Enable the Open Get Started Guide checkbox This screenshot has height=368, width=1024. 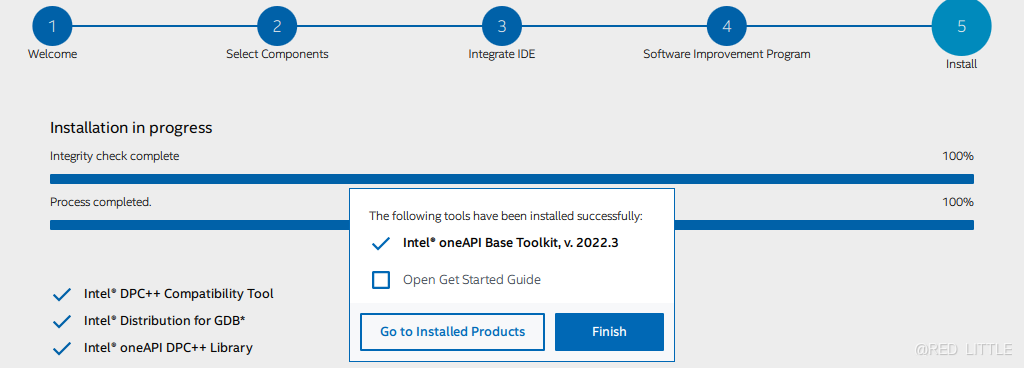pos(381,280)
